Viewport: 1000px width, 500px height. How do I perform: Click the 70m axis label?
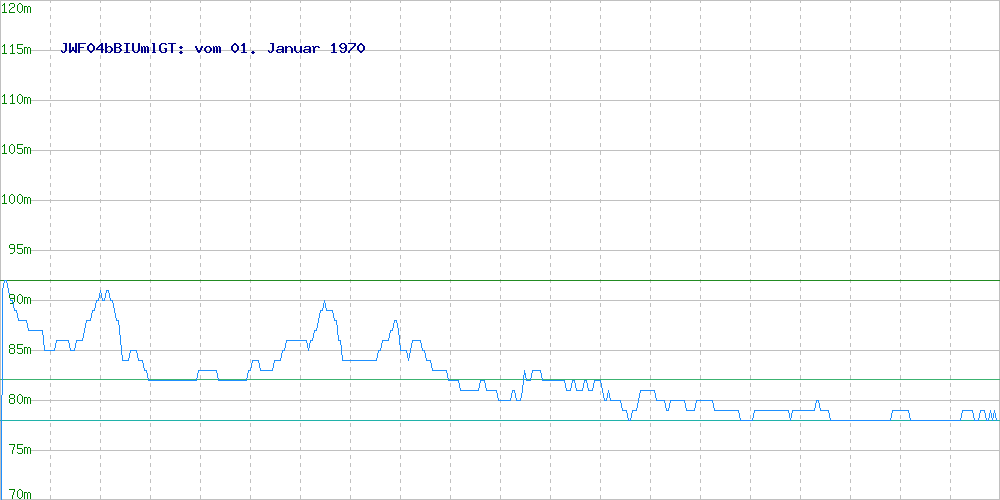20,494
